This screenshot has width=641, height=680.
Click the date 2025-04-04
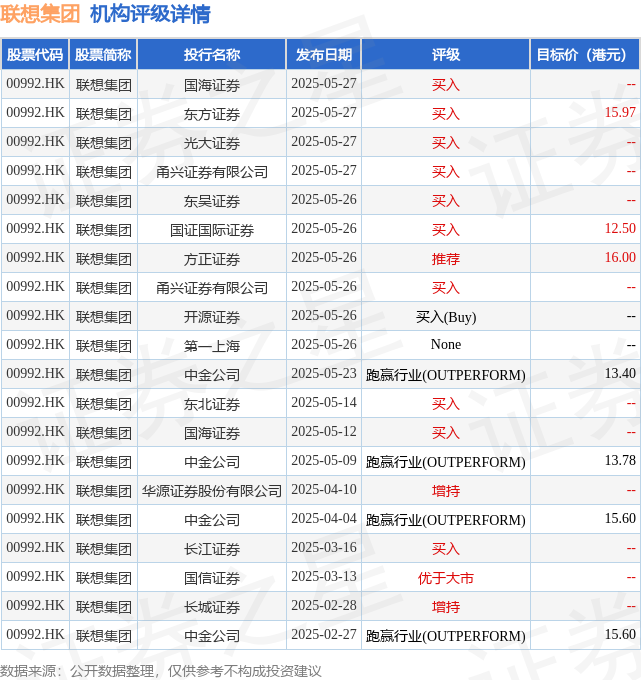[324, 518]
